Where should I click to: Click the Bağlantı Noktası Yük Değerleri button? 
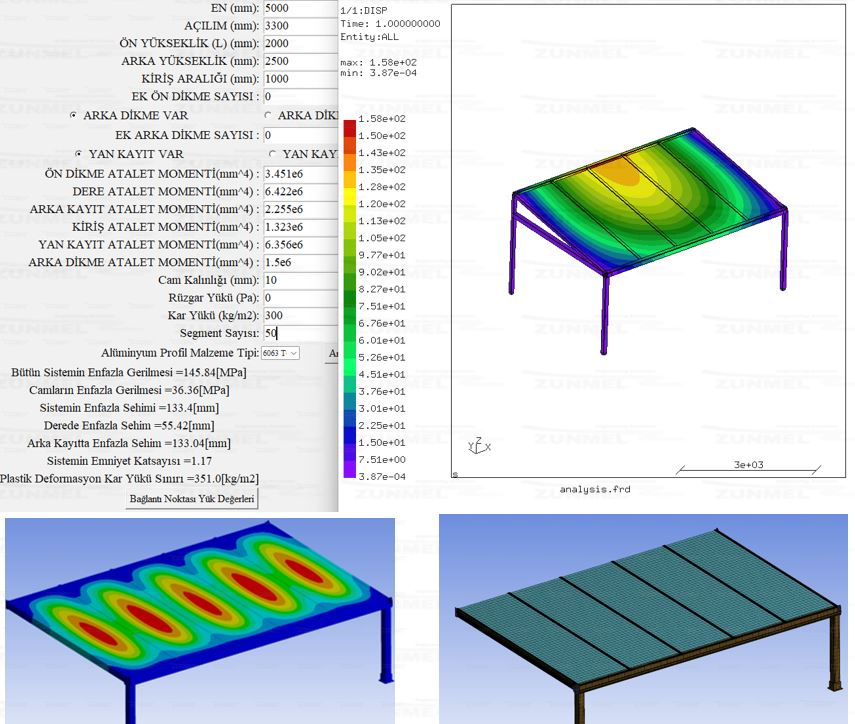coord(192,499)
